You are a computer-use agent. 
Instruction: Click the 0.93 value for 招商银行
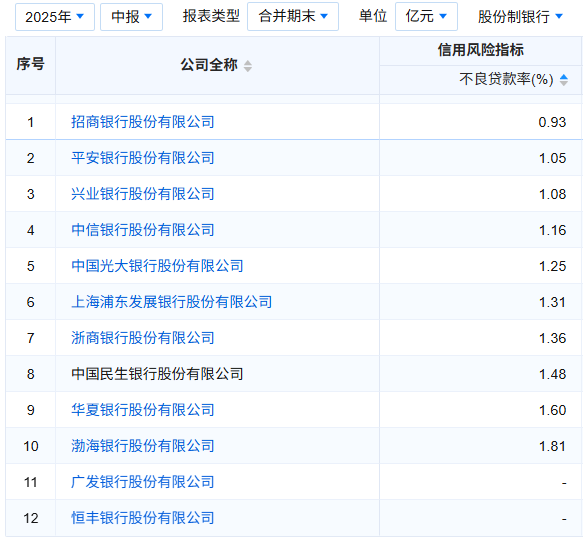pyautogui.click(x=552, y=122)
